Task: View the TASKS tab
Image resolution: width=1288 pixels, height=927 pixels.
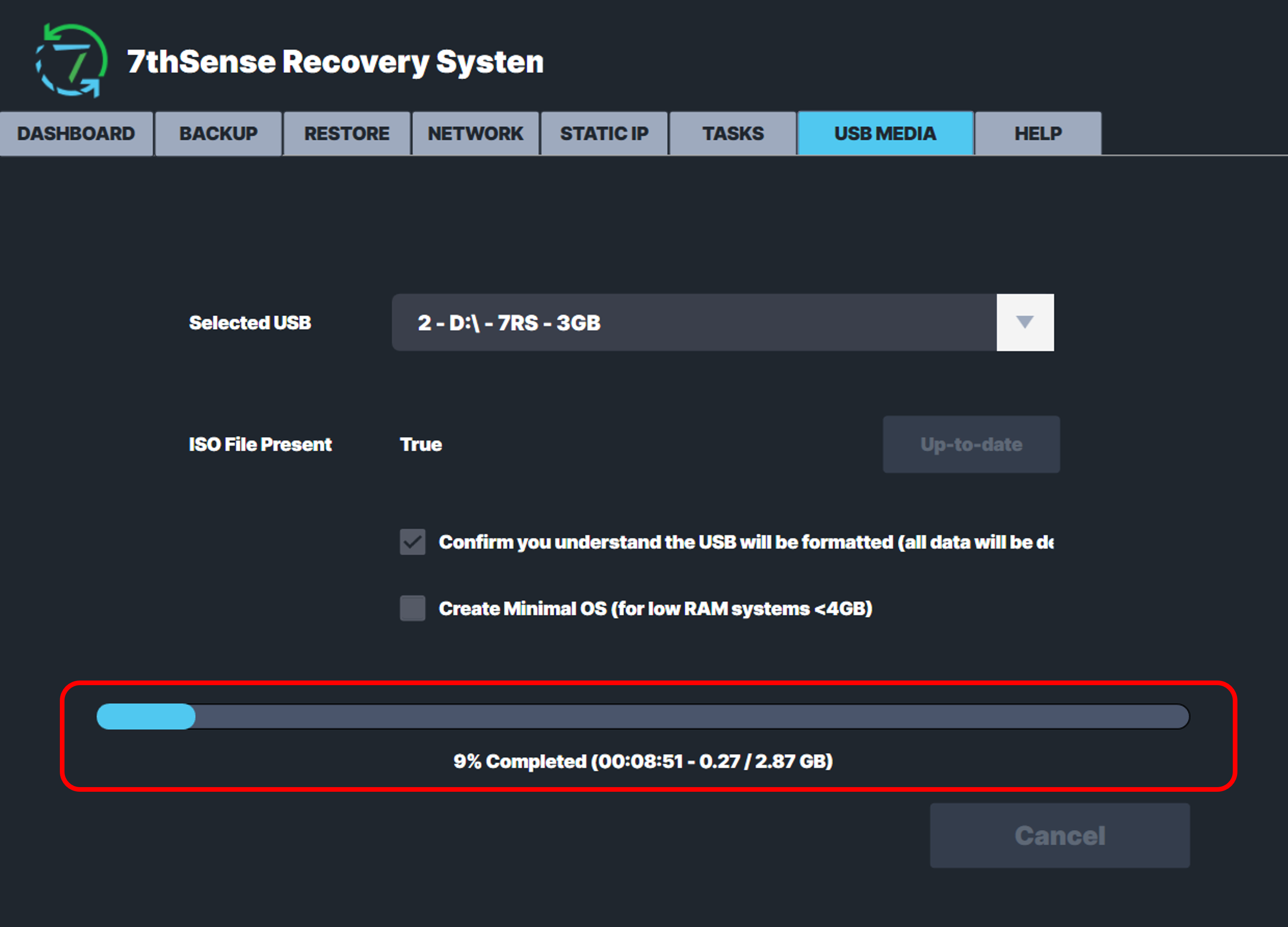Action: coord(733,134)
